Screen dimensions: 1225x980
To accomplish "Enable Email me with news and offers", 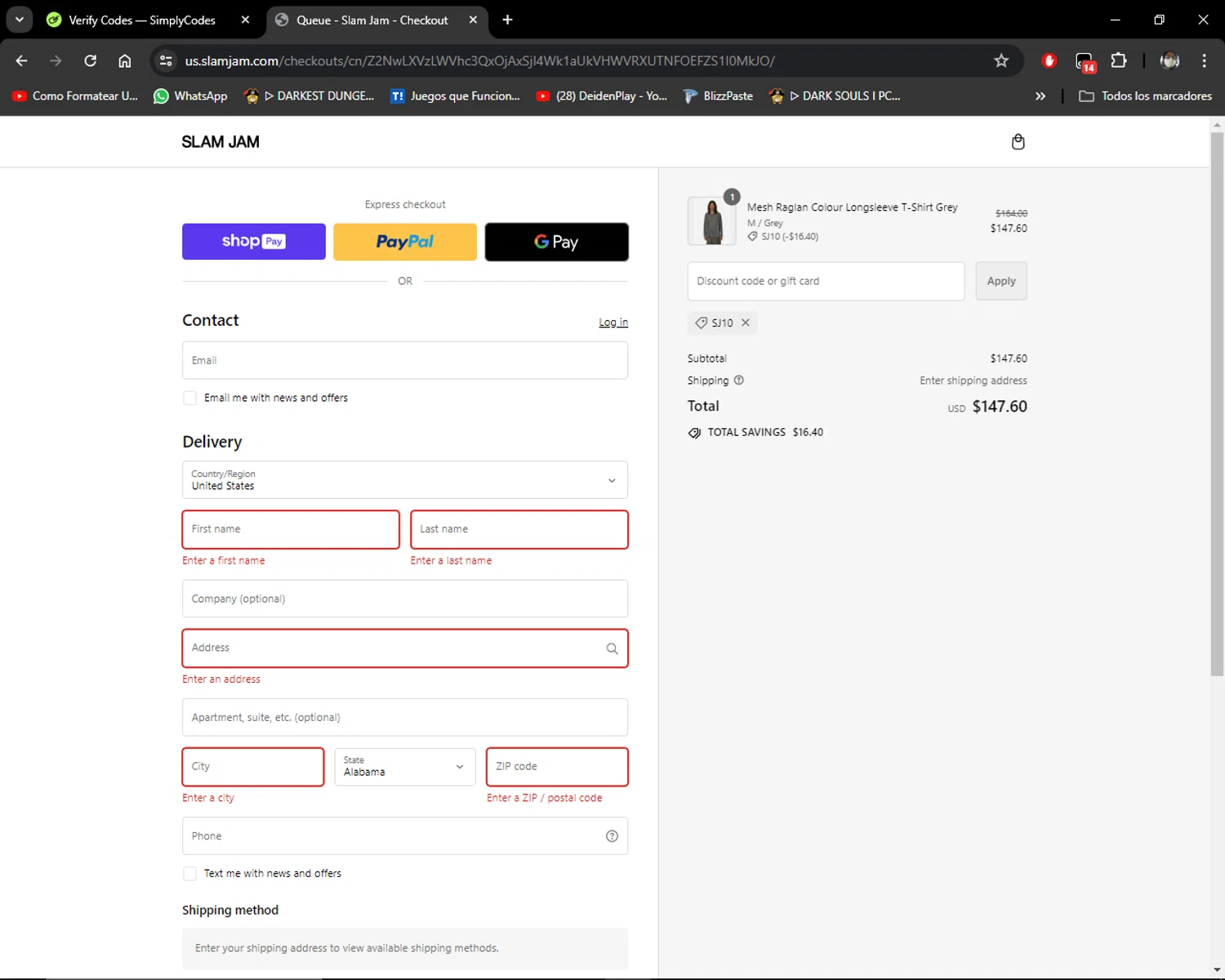I will 189,398.
